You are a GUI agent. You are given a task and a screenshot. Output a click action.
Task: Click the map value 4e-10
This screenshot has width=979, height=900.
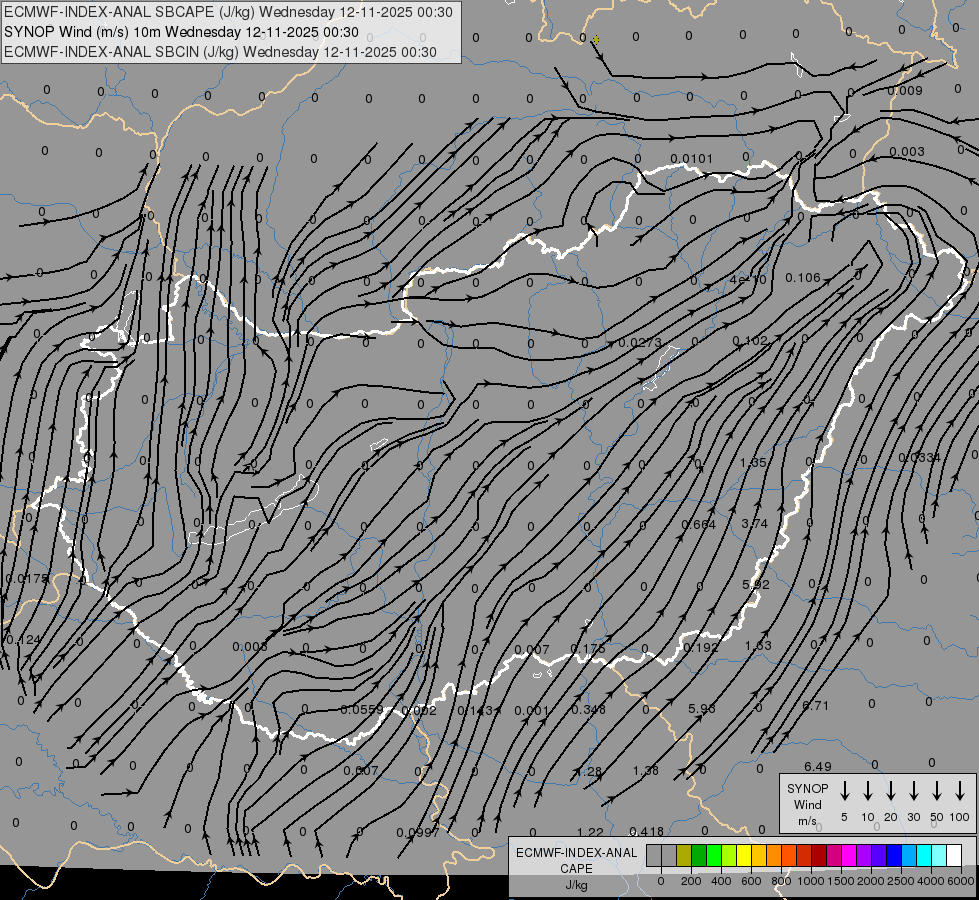[748, 280]
